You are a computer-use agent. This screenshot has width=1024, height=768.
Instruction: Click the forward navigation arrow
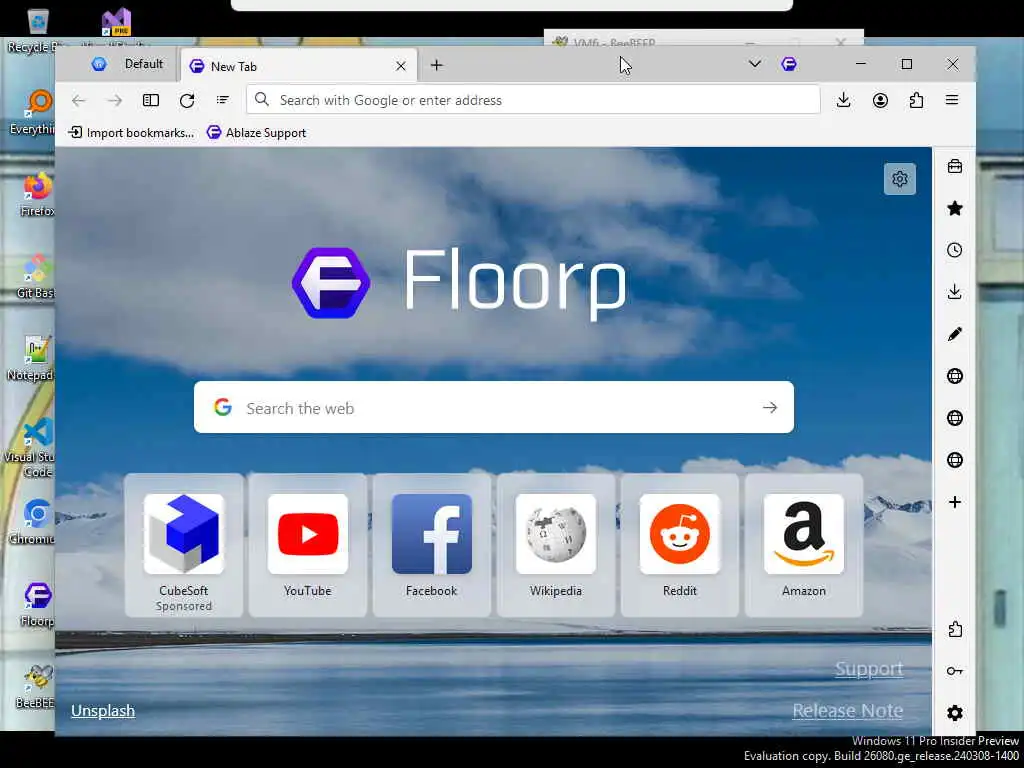114,100
